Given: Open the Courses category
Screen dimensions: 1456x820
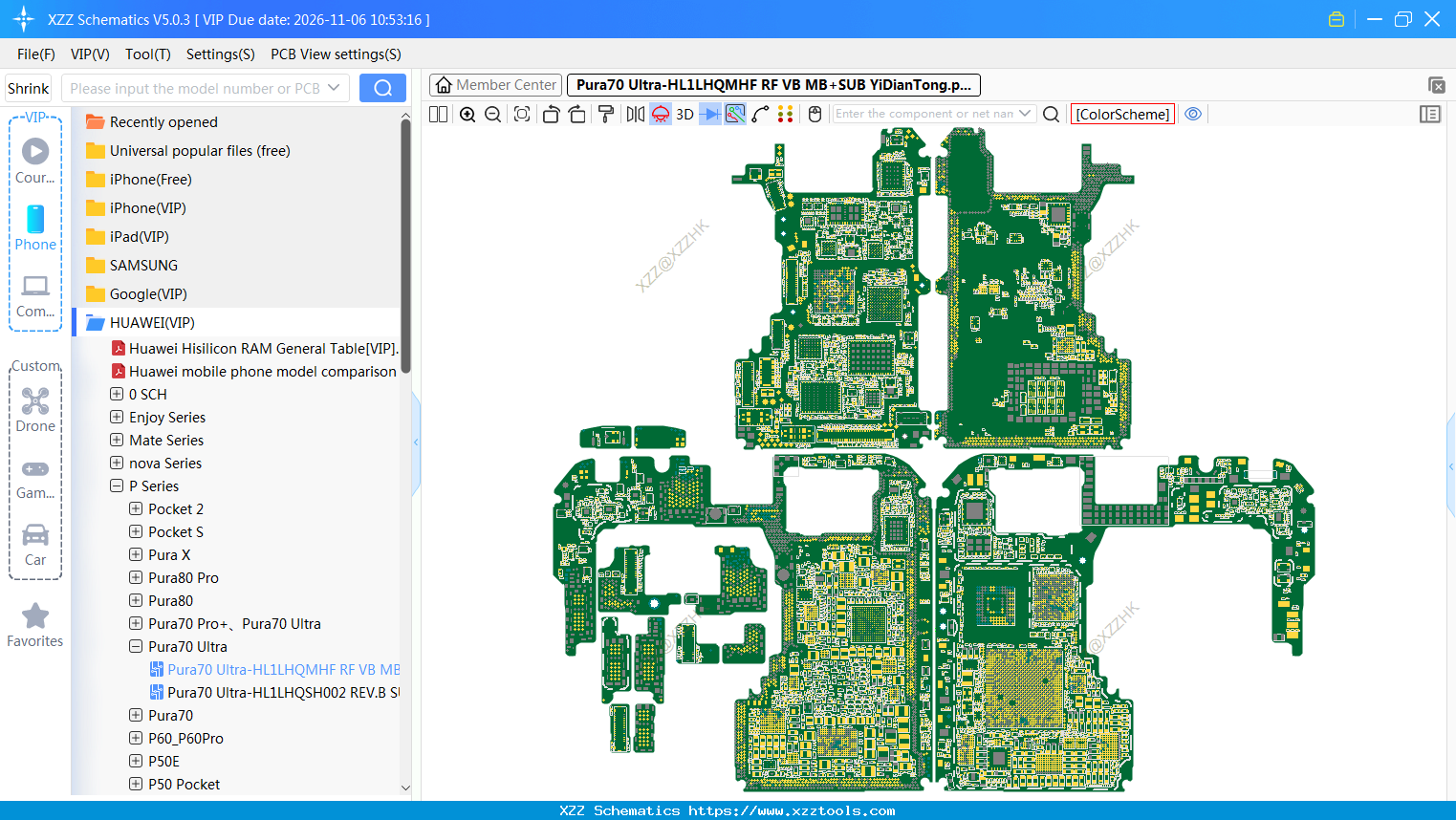Looking at the screenshot, I should [x=35, y=162].
